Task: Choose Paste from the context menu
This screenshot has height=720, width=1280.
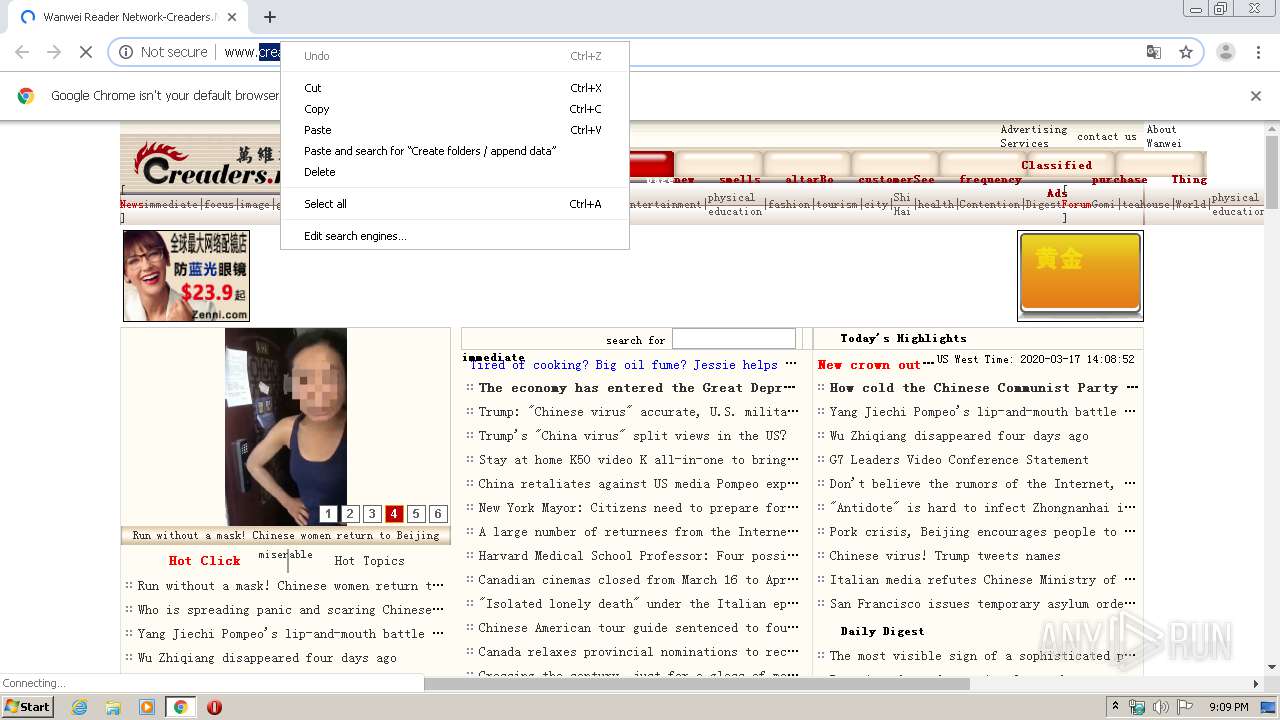Action: (455, 130)
